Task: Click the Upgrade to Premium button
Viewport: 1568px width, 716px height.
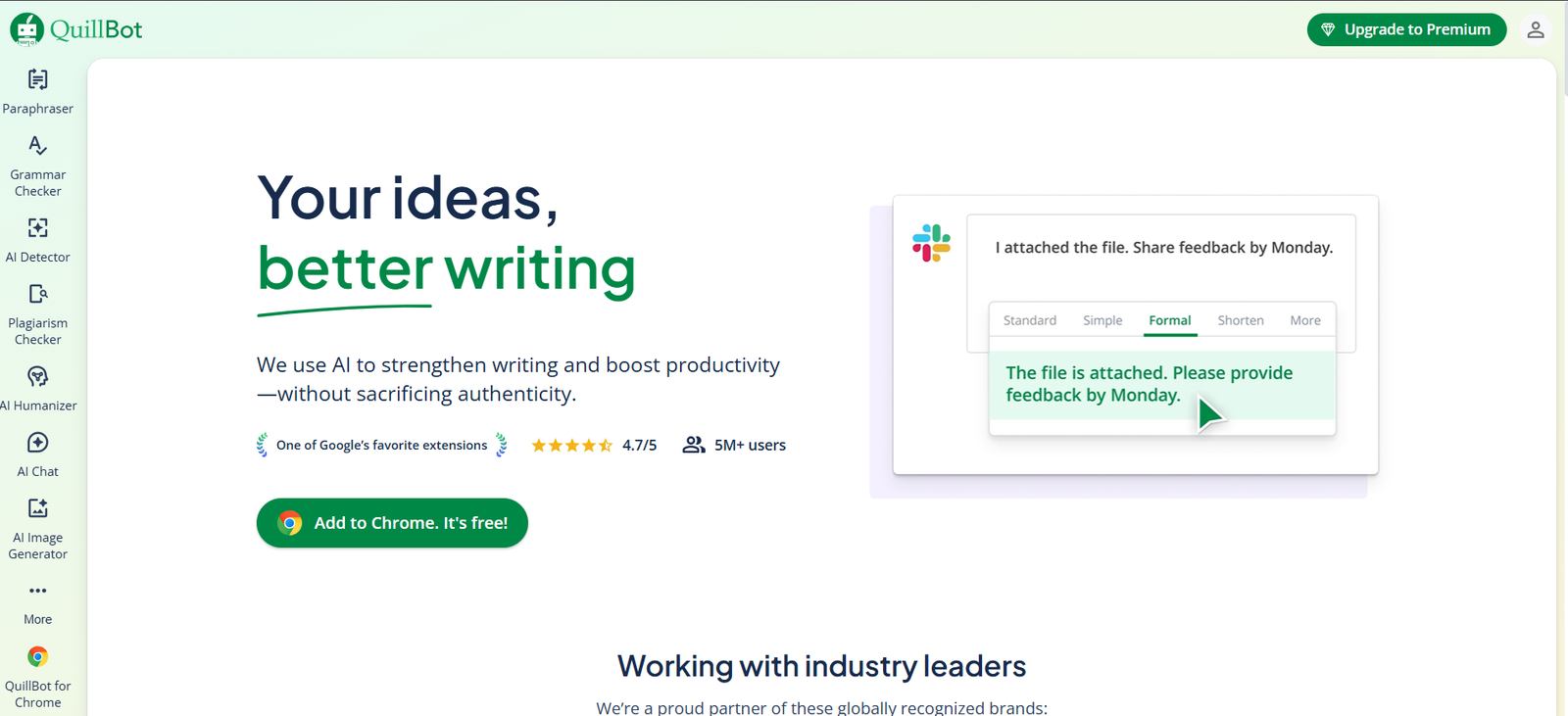Action: point(1406,29)
